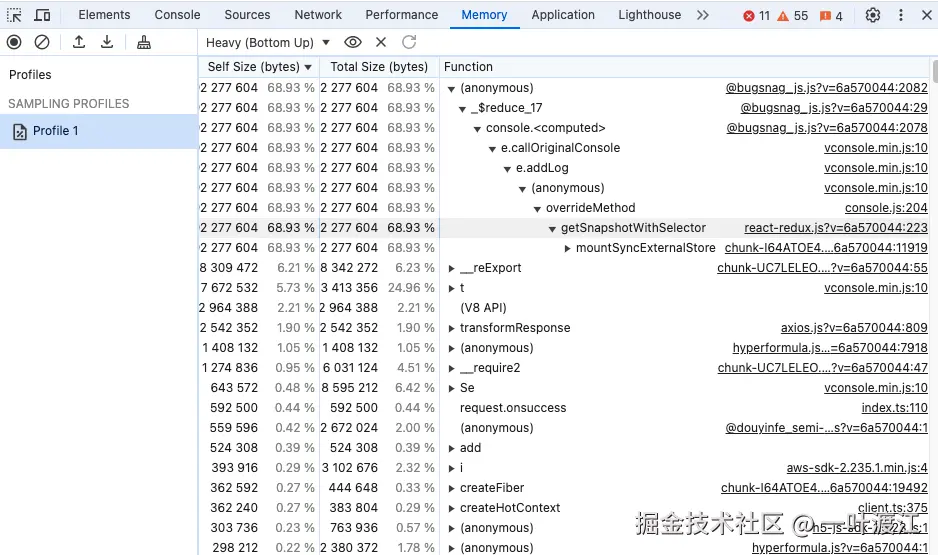
Task: Open the three-dot customize DevTools menu
Action: pos(901,15)
